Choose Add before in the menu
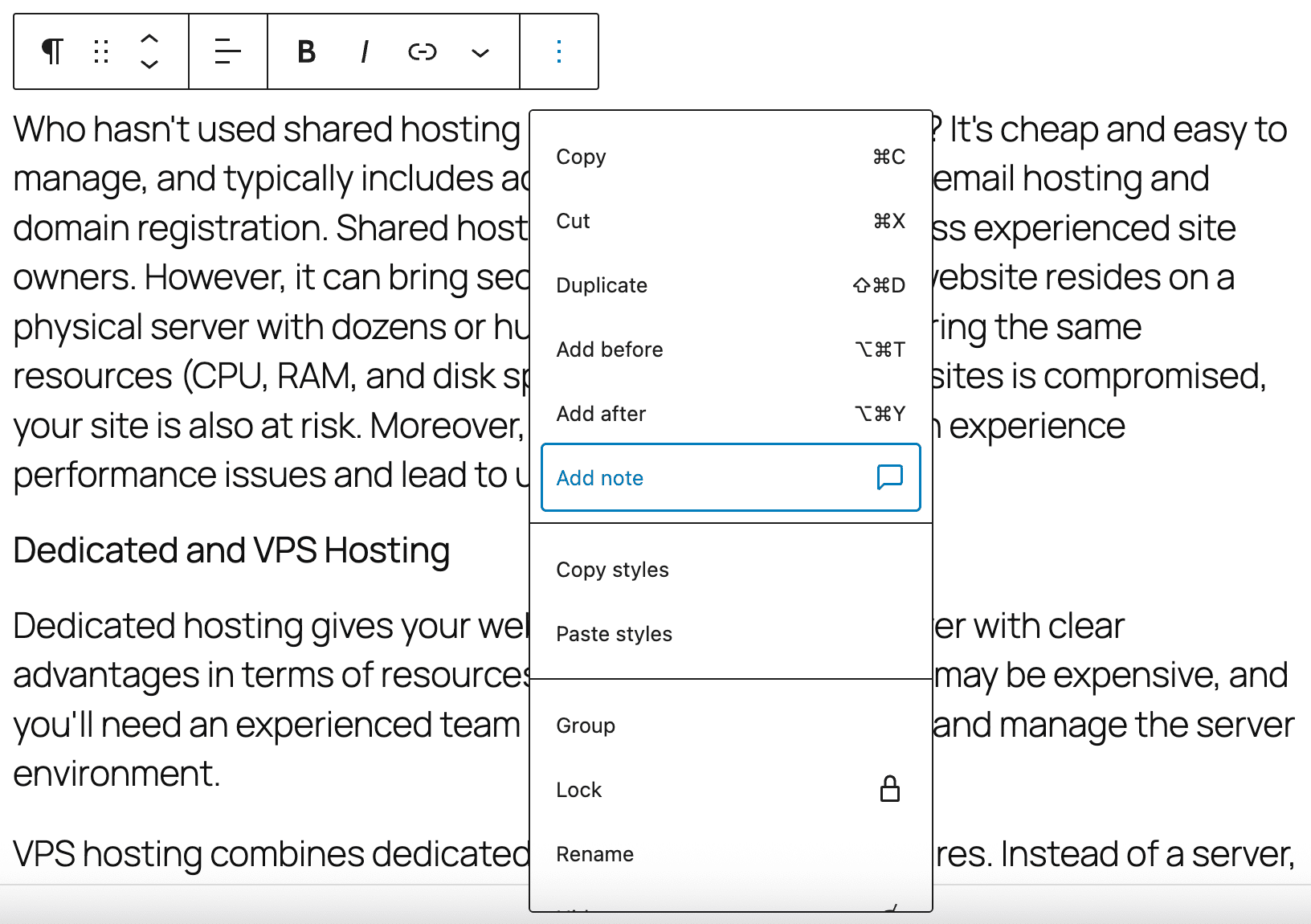This screenshot has height=924, width=1311. coord(610,349)
